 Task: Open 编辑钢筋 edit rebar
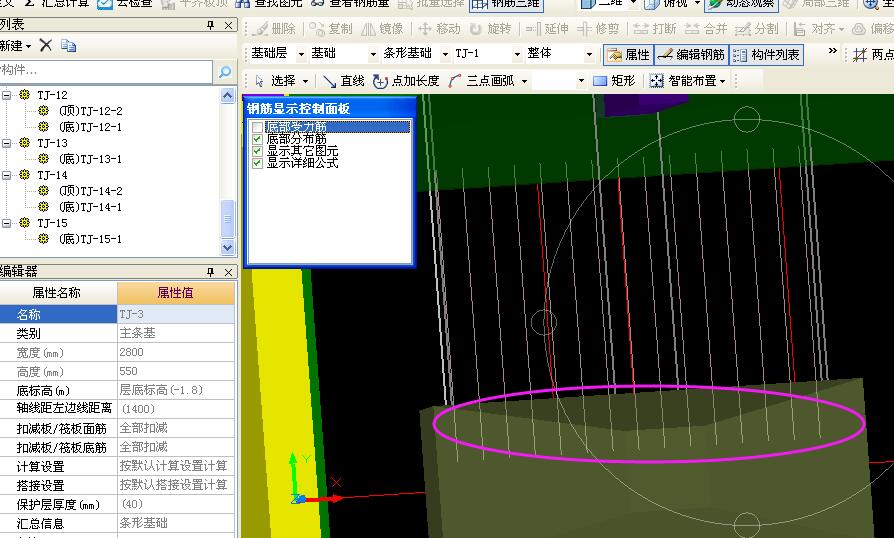(x=691, y=55)
